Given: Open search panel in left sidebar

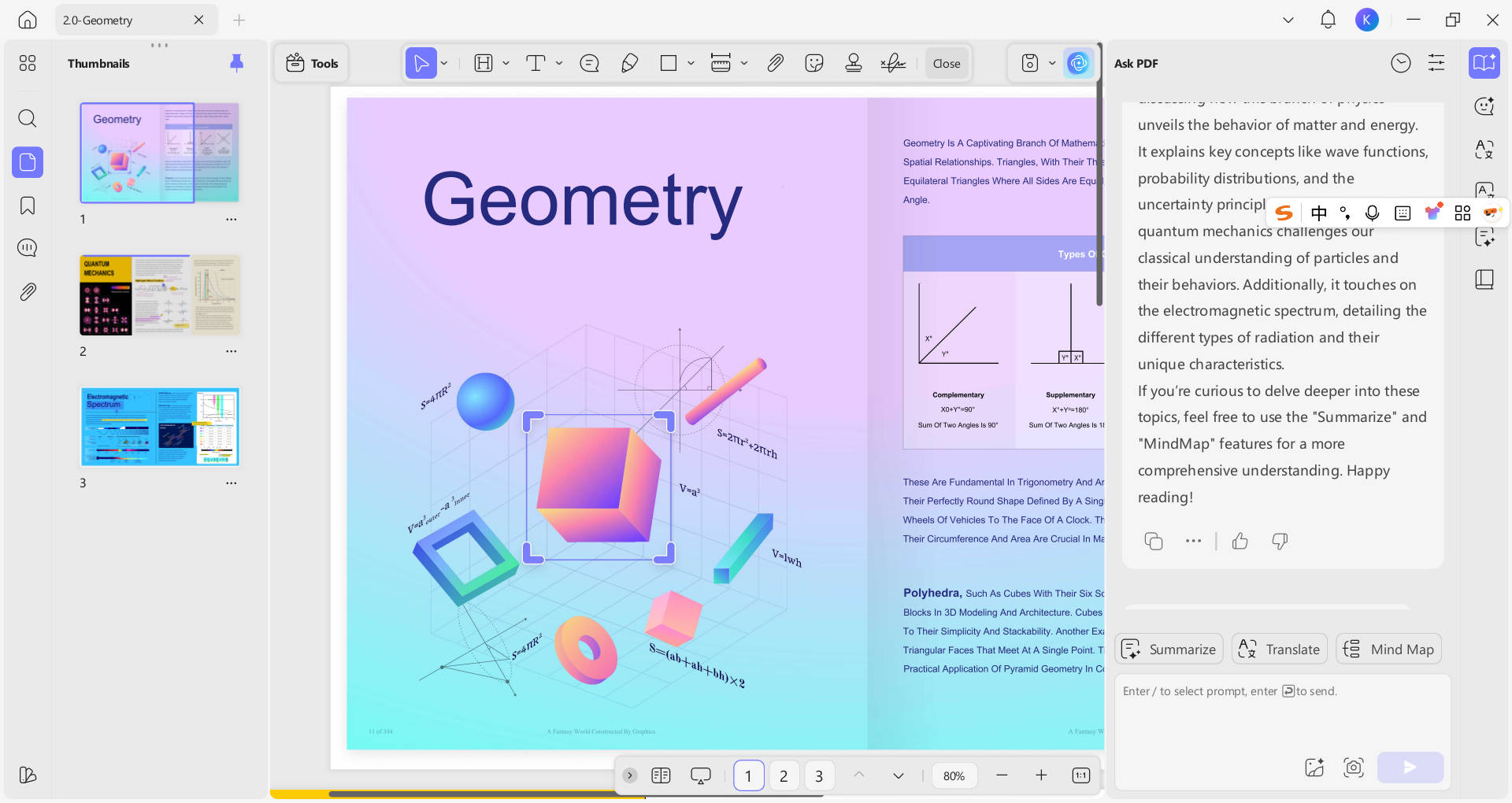Looking at the screenshot, I should coord(28,118).
